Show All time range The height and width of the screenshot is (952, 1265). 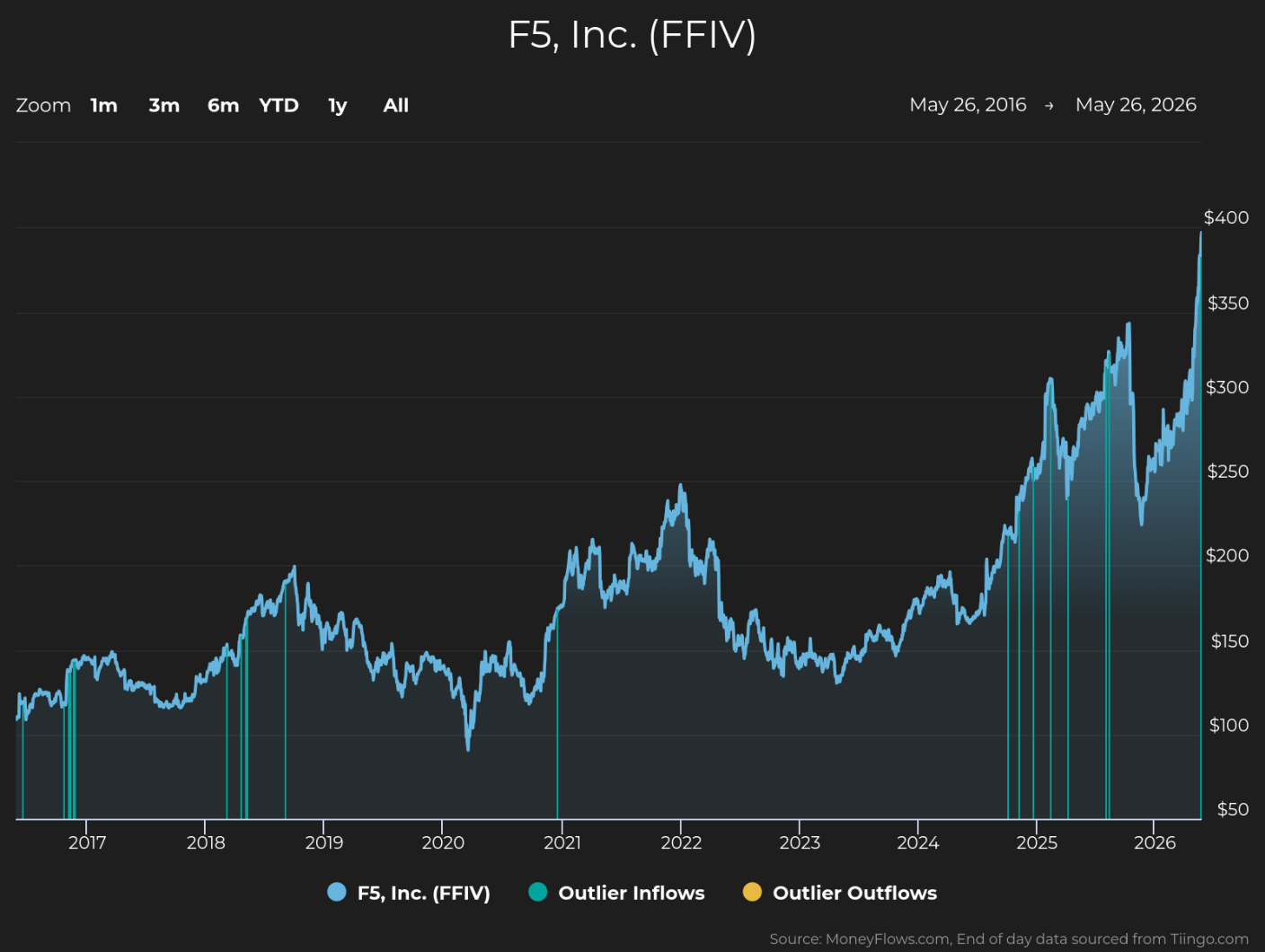[x=396, y=105]
